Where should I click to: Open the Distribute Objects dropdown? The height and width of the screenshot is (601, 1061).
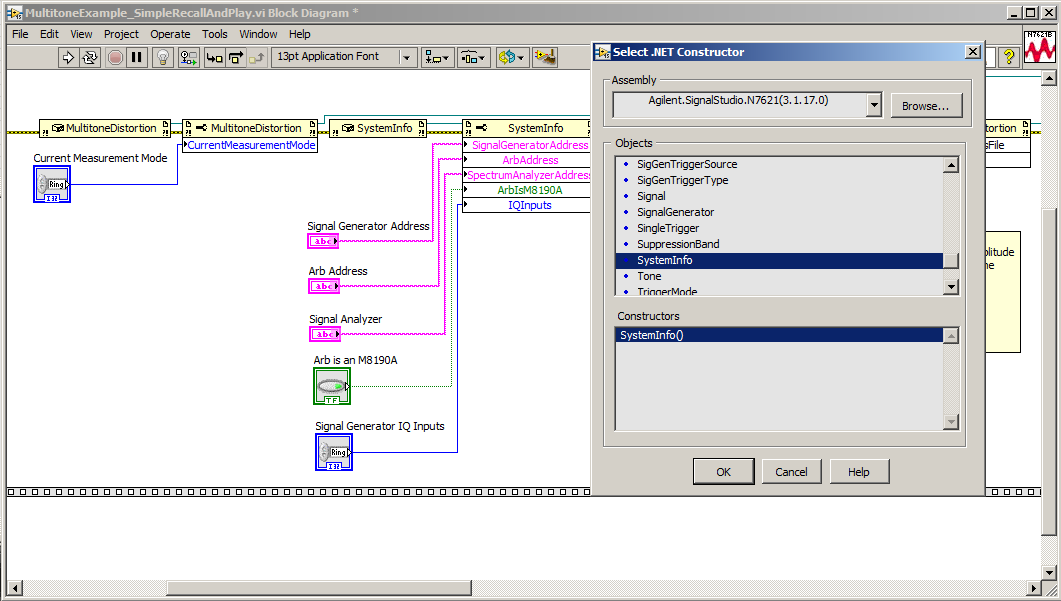click(x=474, y=58)
